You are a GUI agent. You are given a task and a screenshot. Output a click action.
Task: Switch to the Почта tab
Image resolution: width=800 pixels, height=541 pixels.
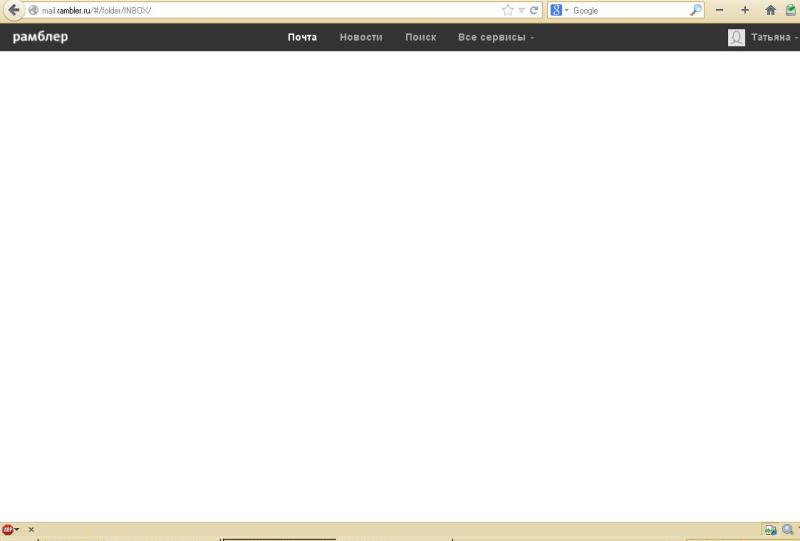[x=302, y=37]
